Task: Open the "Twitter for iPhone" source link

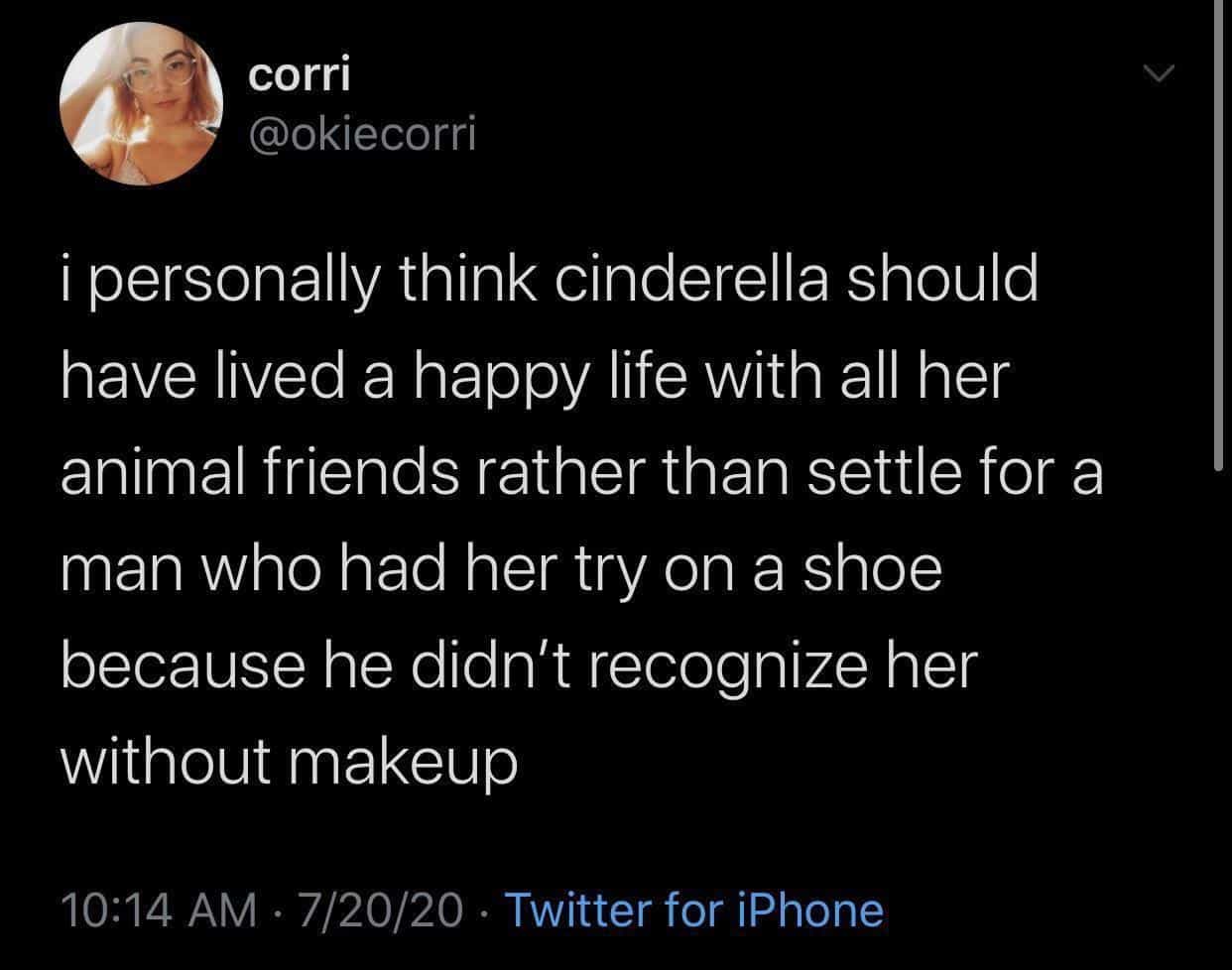Action: 693,909
